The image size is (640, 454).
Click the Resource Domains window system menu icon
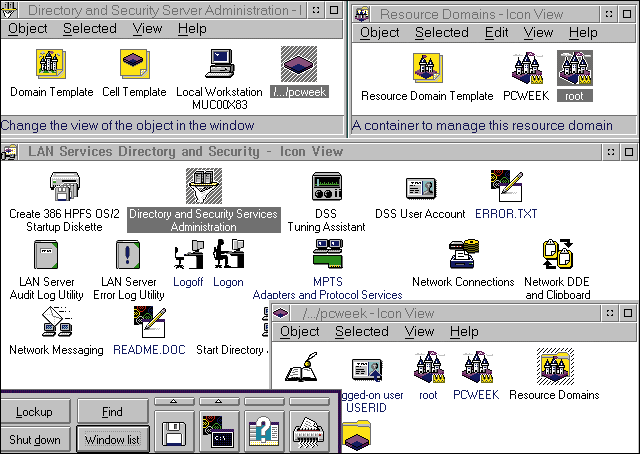pos(362,15)
